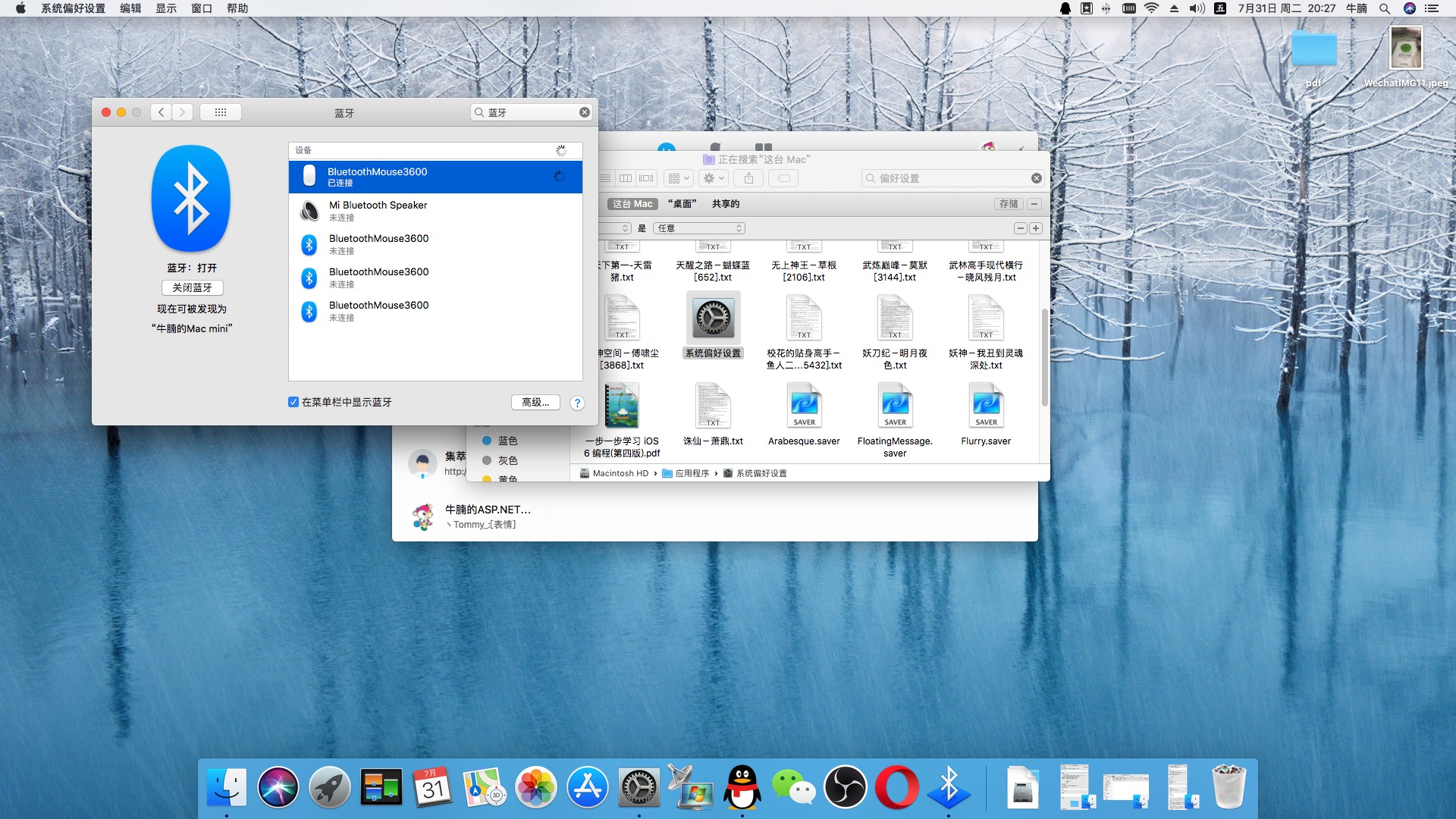Click the Finder edit tags icon

[784, 178]
